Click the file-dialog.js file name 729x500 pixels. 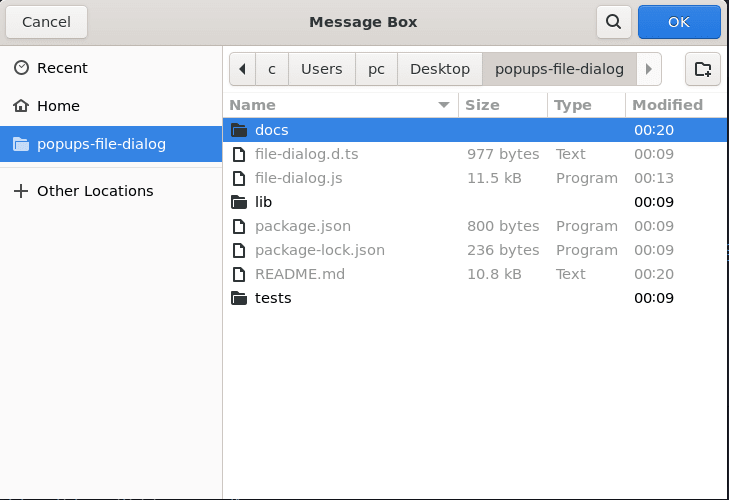click(x=298, y=178)
